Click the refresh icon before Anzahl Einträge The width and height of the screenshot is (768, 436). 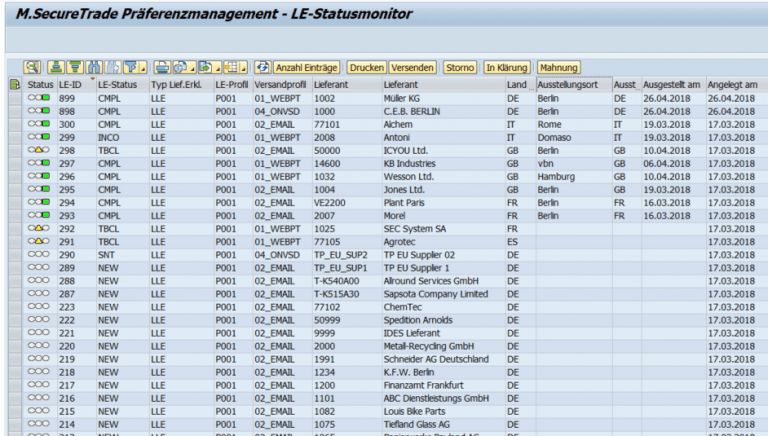pyautogui.click(x=263, y=67)
